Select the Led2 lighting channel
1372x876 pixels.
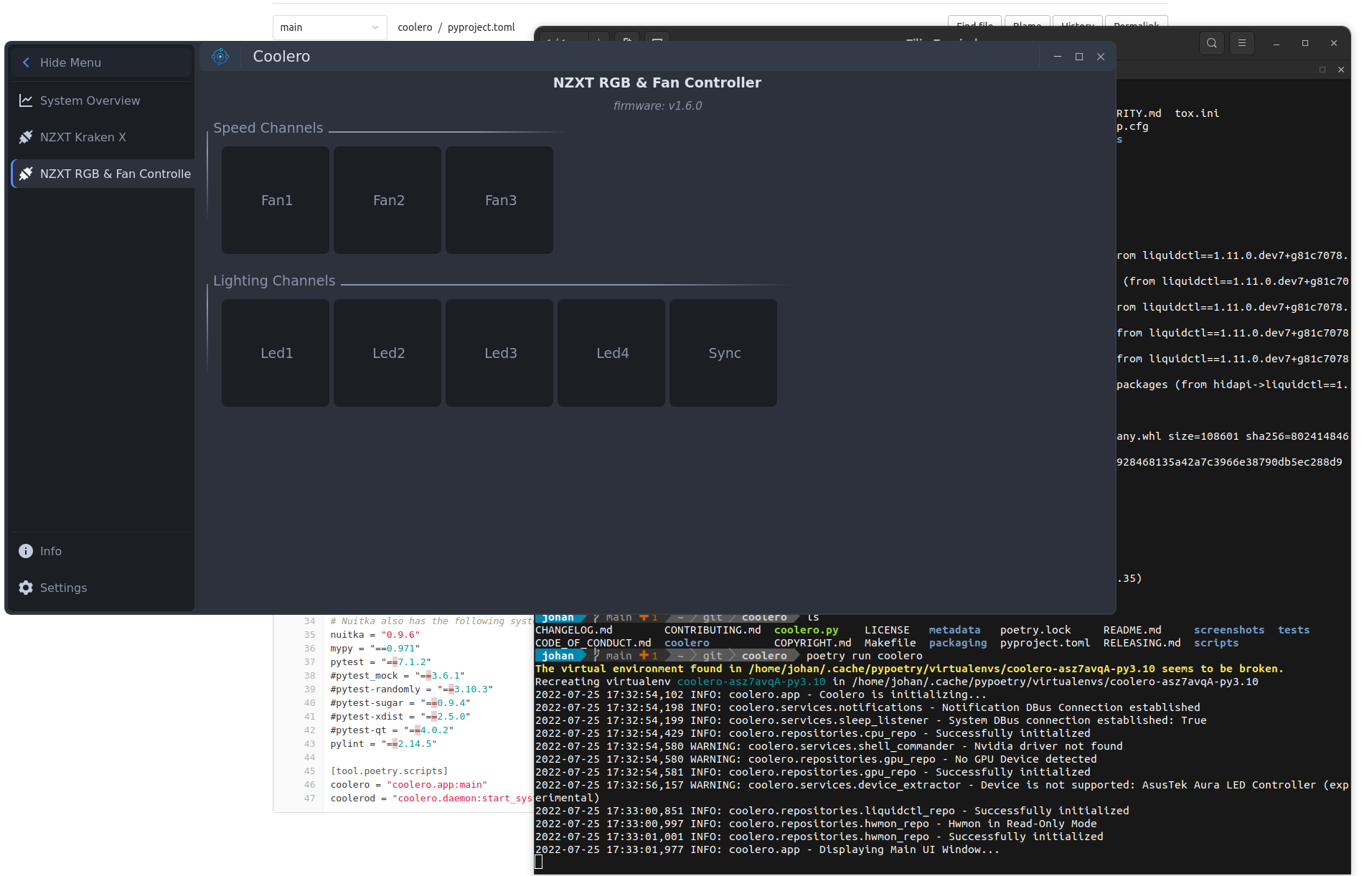(387, 352)
